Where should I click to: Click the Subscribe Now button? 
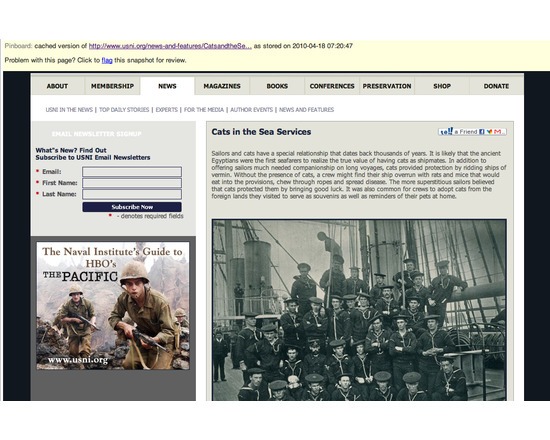point(132,207)
